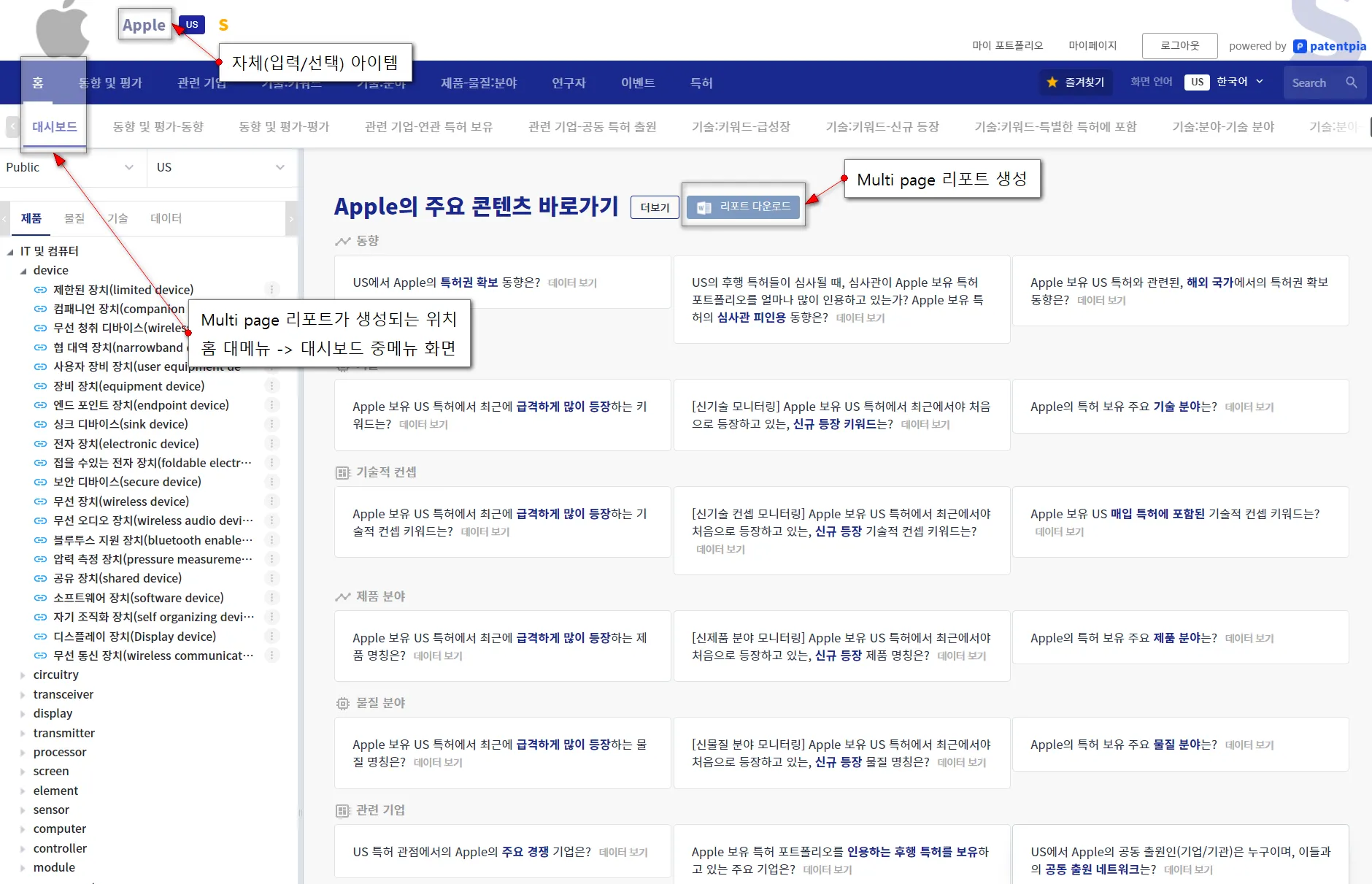Image resolution: width=1372 pixels, height=884 pixels.
Task: Select the 물질 category tab
Action: [74, 218]
